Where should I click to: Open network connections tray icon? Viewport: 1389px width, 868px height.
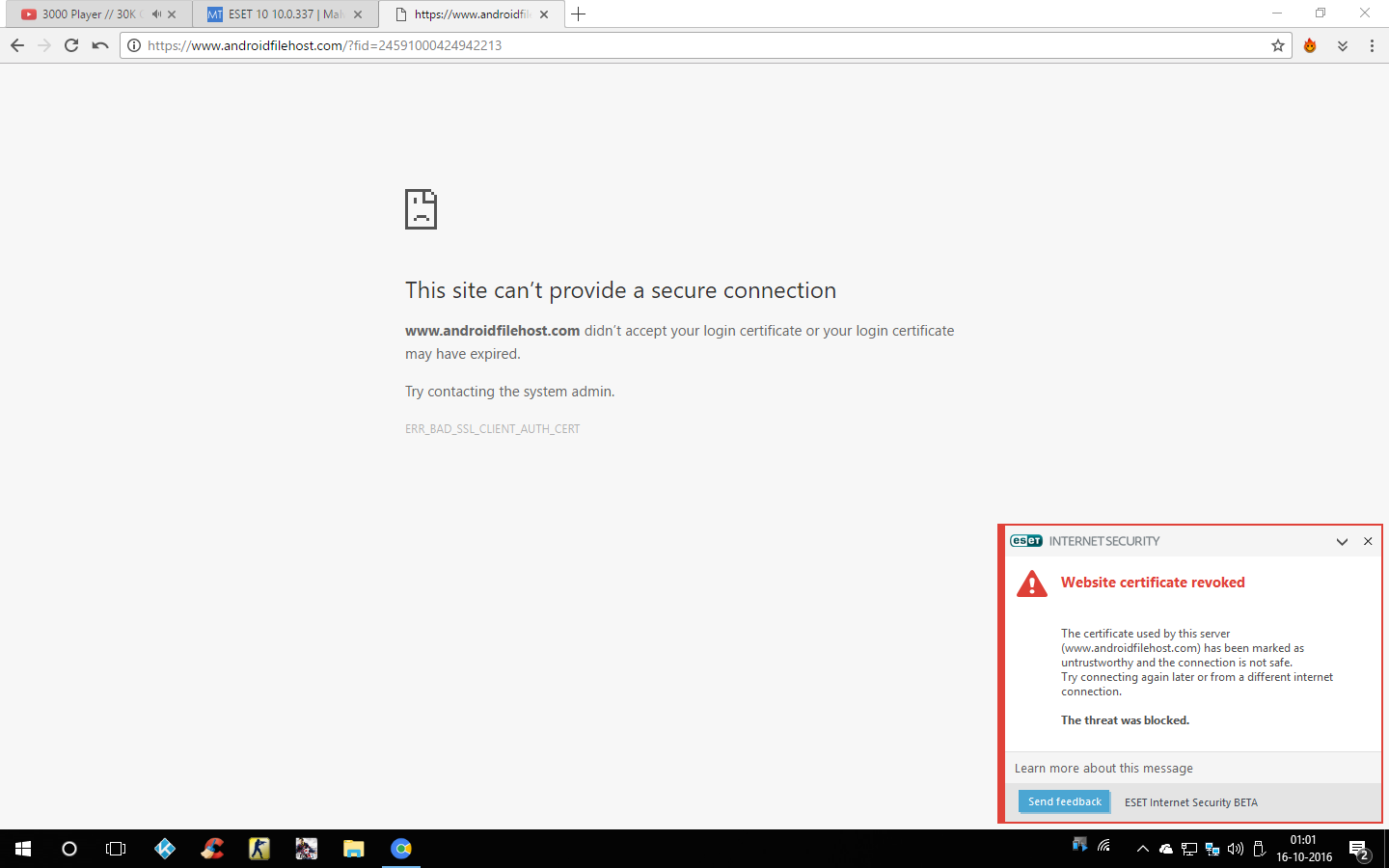click(1212, 850)
